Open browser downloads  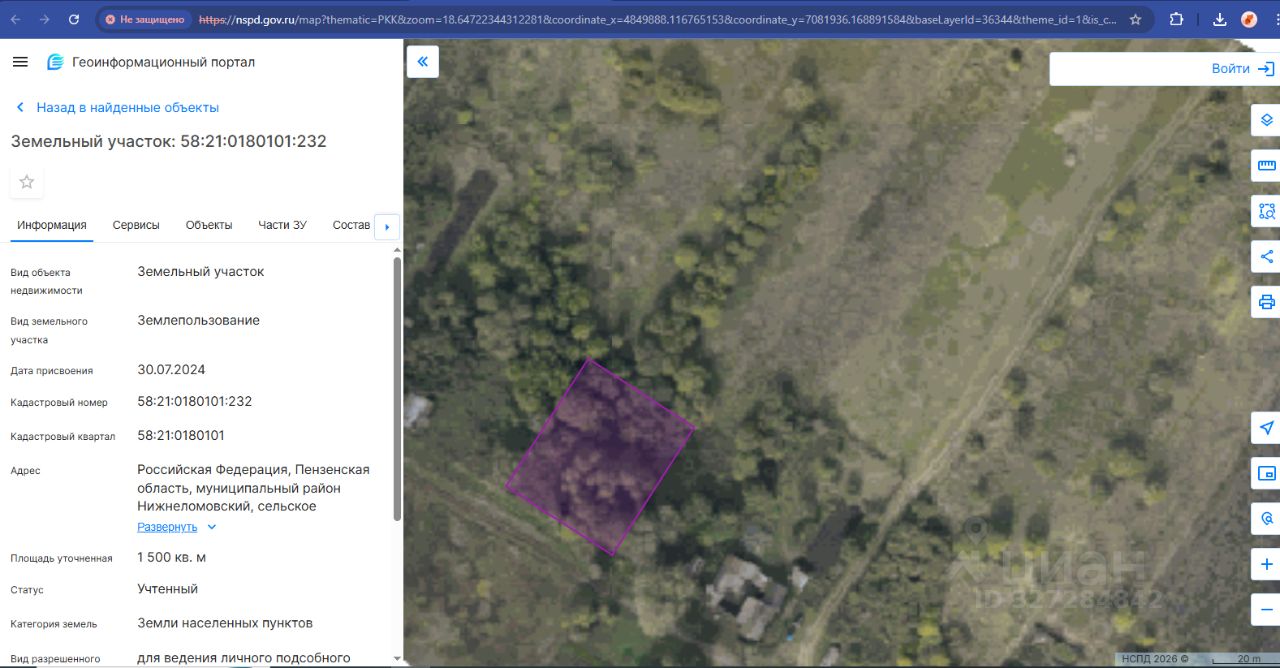1219,19
